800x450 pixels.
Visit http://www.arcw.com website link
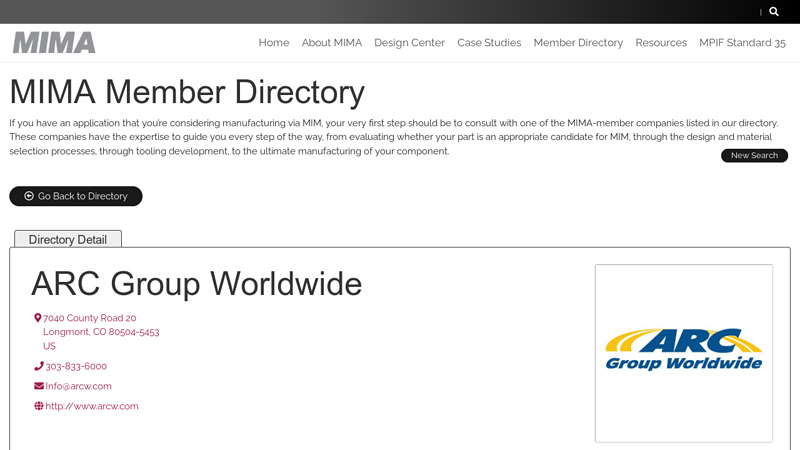point(92,406)
